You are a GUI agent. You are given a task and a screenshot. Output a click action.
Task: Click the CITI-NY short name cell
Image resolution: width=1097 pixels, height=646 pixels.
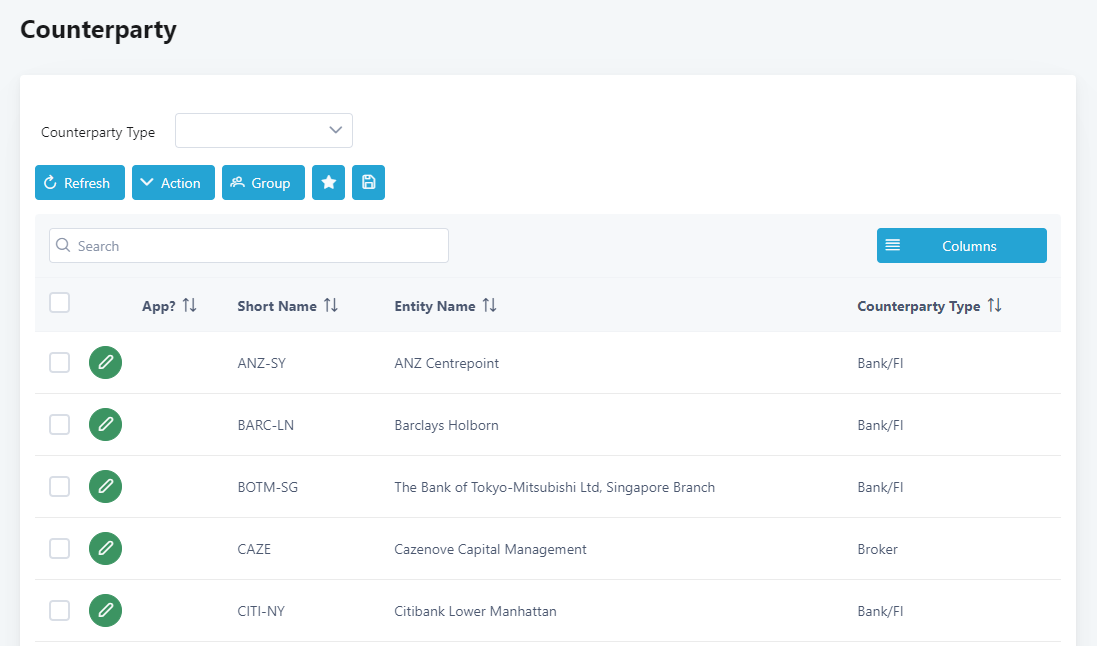coord(261,611)
